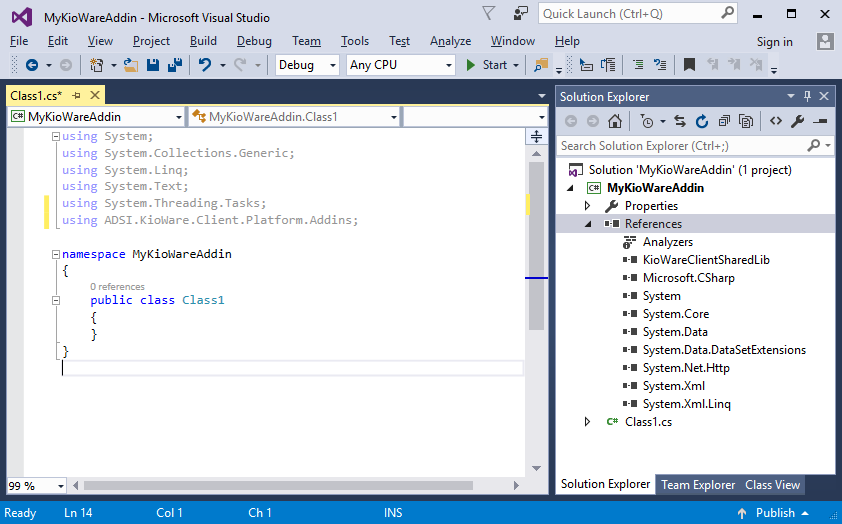Open the Project menu

[151, 41]
